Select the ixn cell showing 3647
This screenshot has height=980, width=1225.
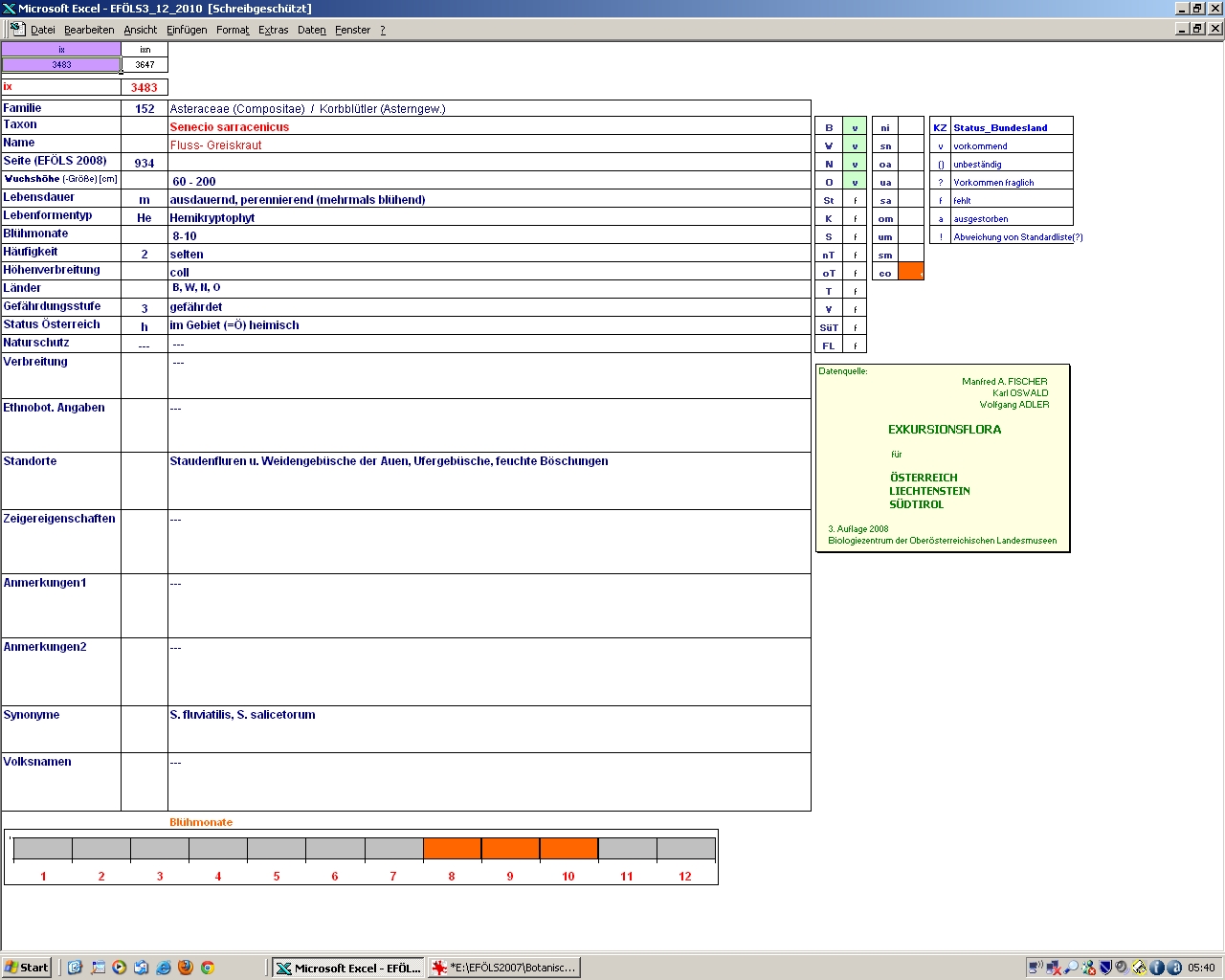coord(145,65)
